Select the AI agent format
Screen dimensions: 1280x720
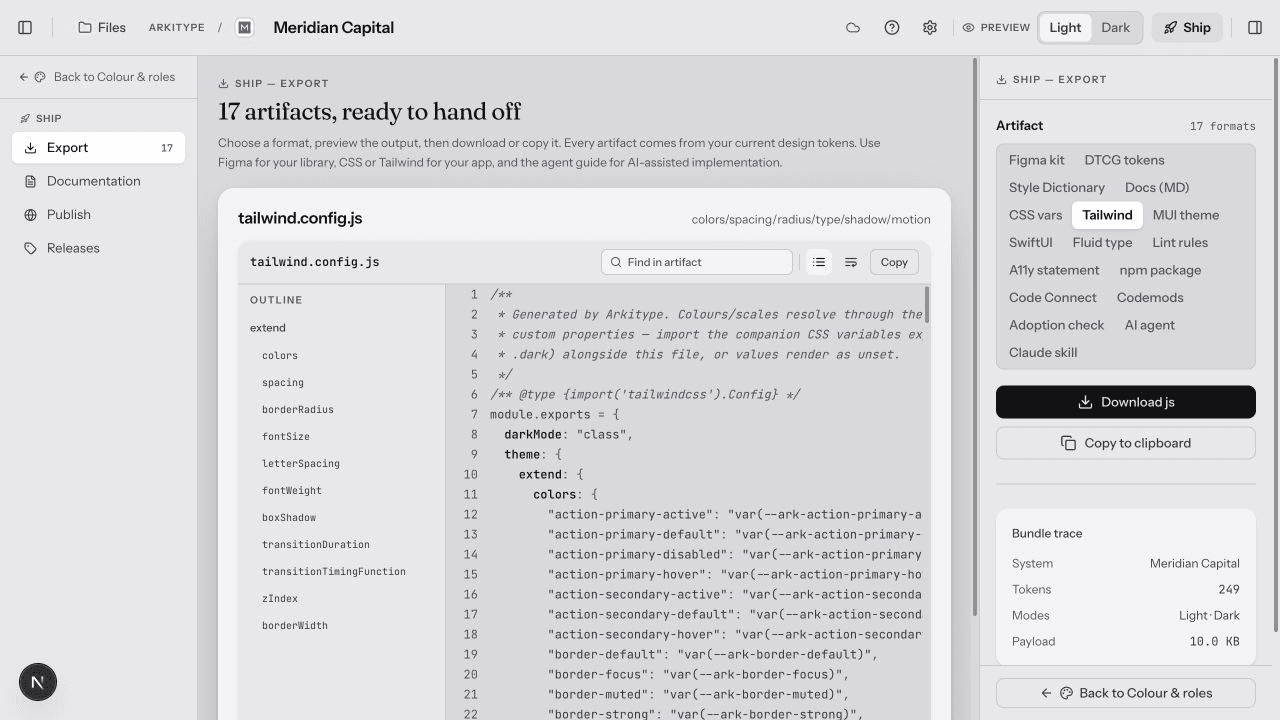1149,325
